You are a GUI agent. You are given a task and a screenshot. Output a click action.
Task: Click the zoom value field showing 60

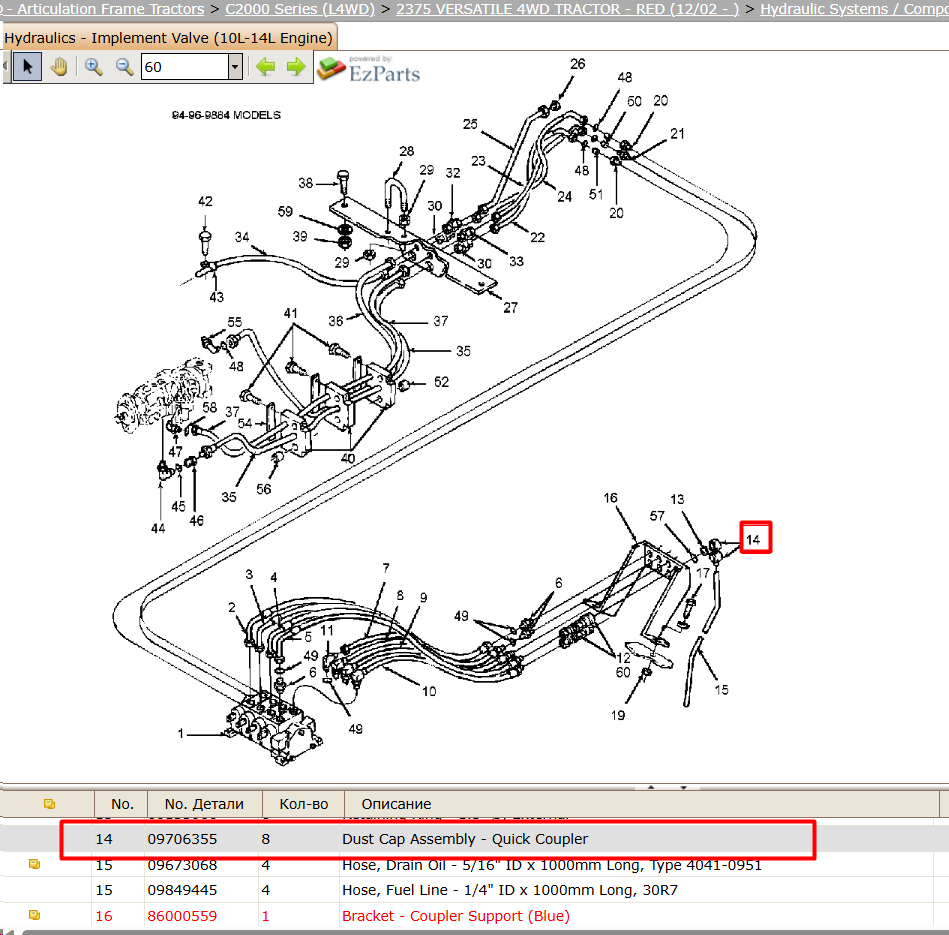pos(185,67)
